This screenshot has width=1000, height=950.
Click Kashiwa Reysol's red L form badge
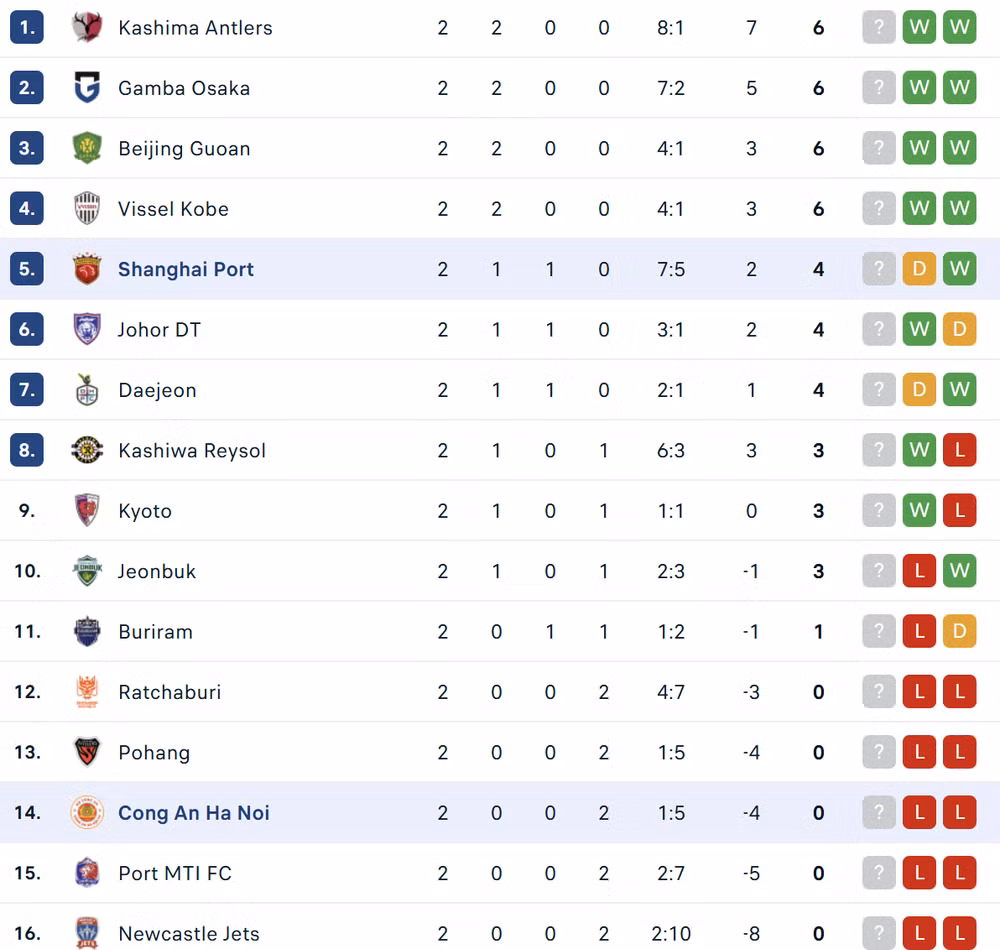tap(959, 449)
